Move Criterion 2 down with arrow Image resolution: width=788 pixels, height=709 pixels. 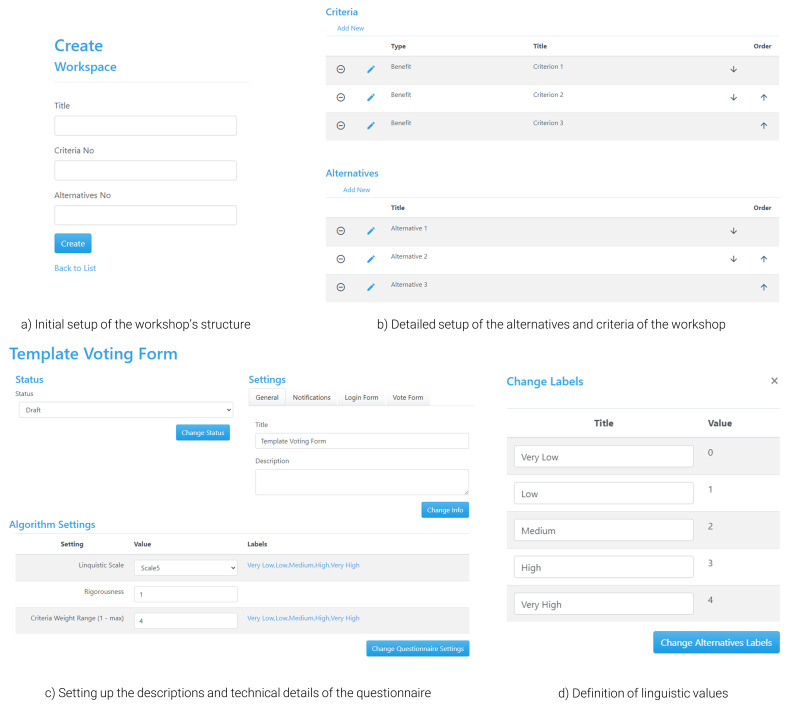734,97
